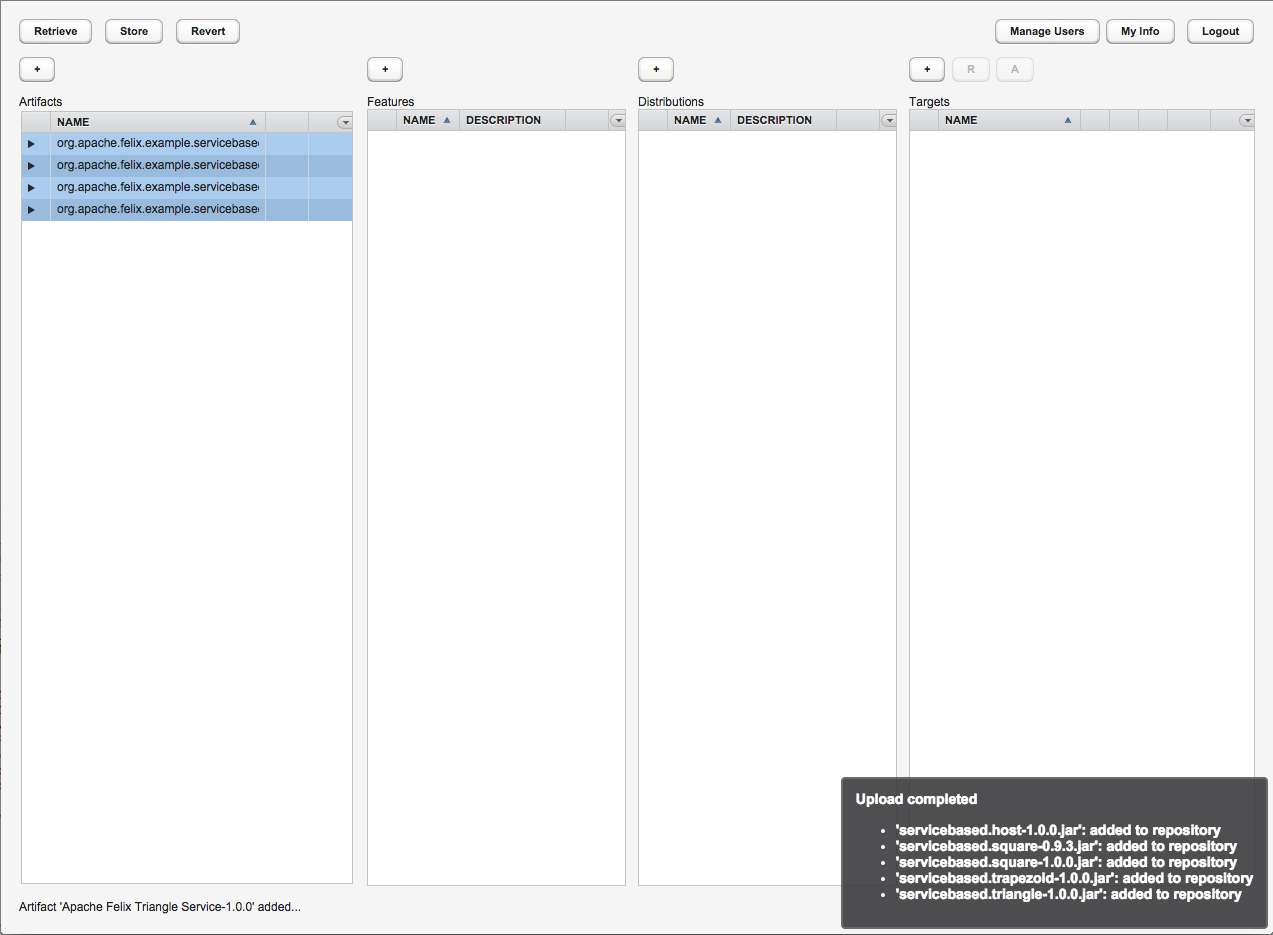The height and width of the screenshot is (935, 1273).
Task: Expand the second artifact row arrow
Action: click(31, 166)
